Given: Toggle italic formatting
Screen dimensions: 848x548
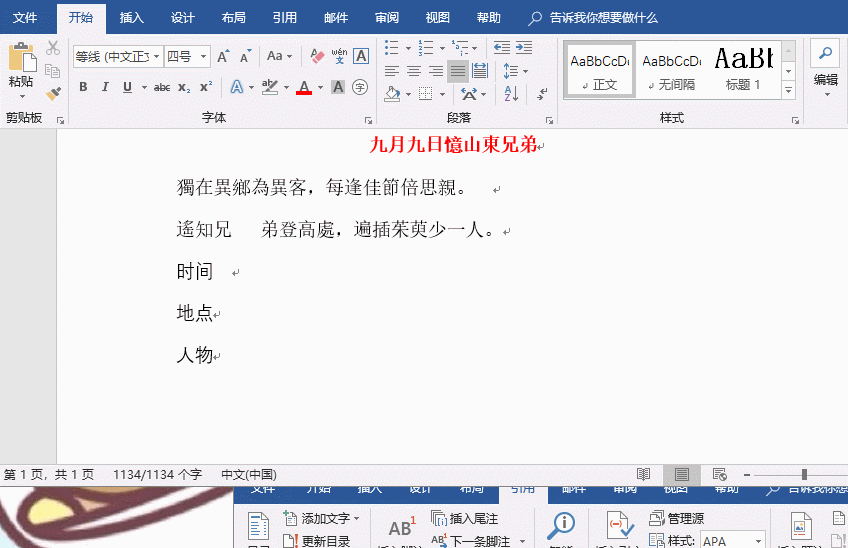Looking at the screenshot, I should click(x=105, y=87).
